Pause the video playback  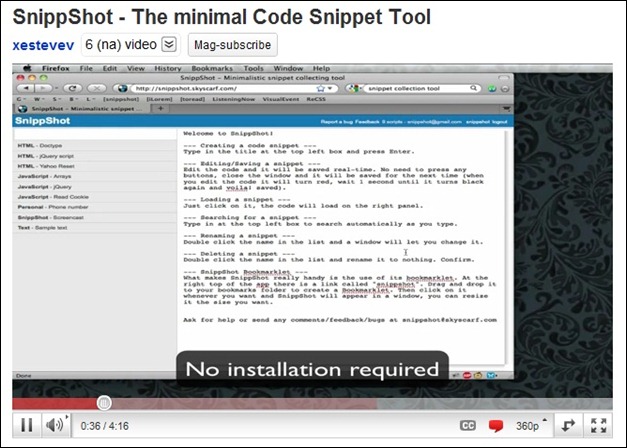click(26, 425)
